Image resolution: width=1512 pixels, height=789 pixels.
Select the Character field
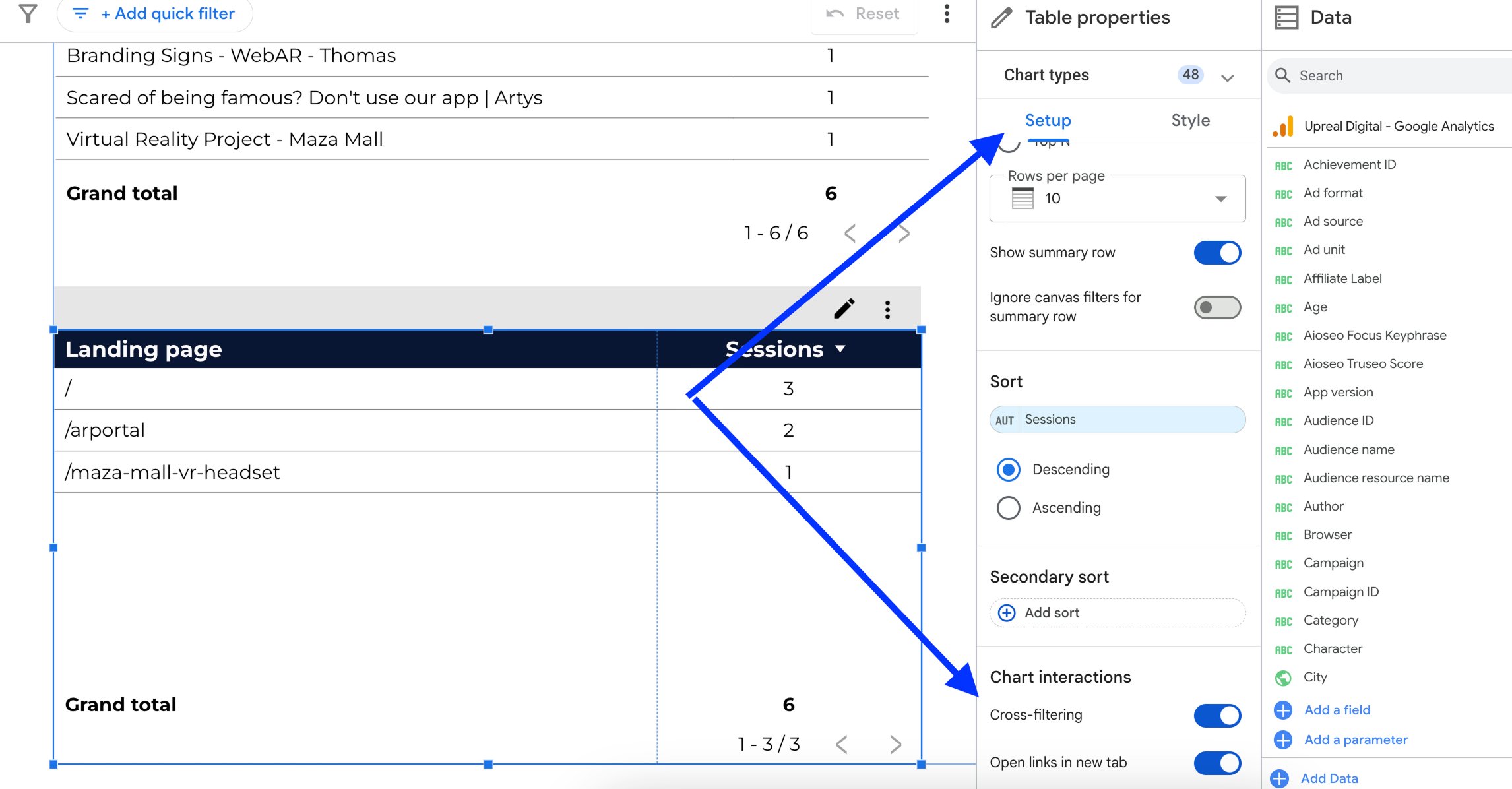coord(1333,648)
